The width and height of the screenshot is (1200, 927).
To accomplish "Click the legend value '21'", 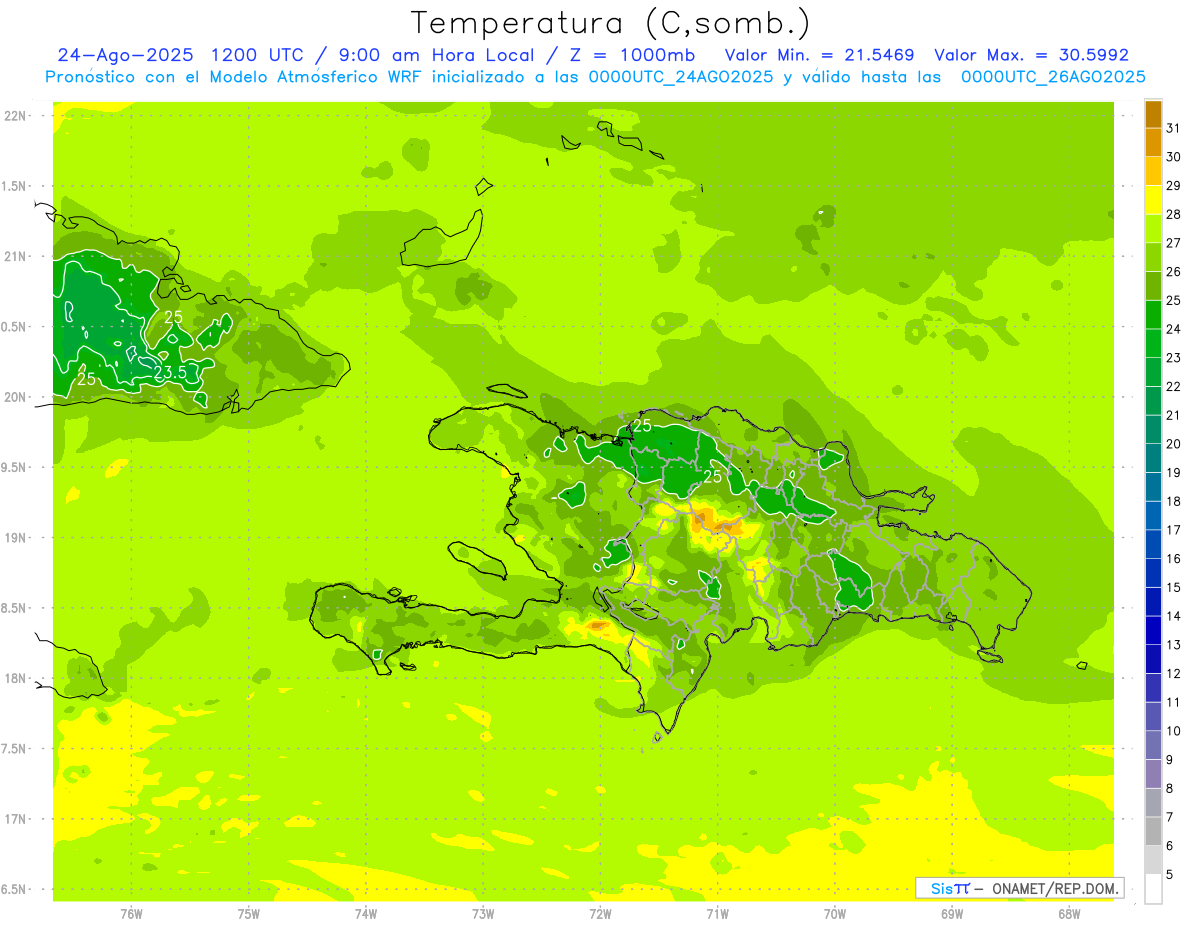I will click(x=1173, y=415).
